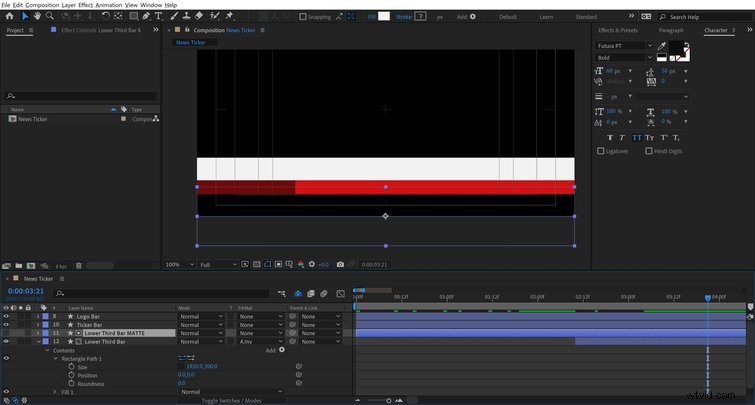Click the current time 0:00:03:21 display
This screenshot has width=755, height=405.
[26, 291]
